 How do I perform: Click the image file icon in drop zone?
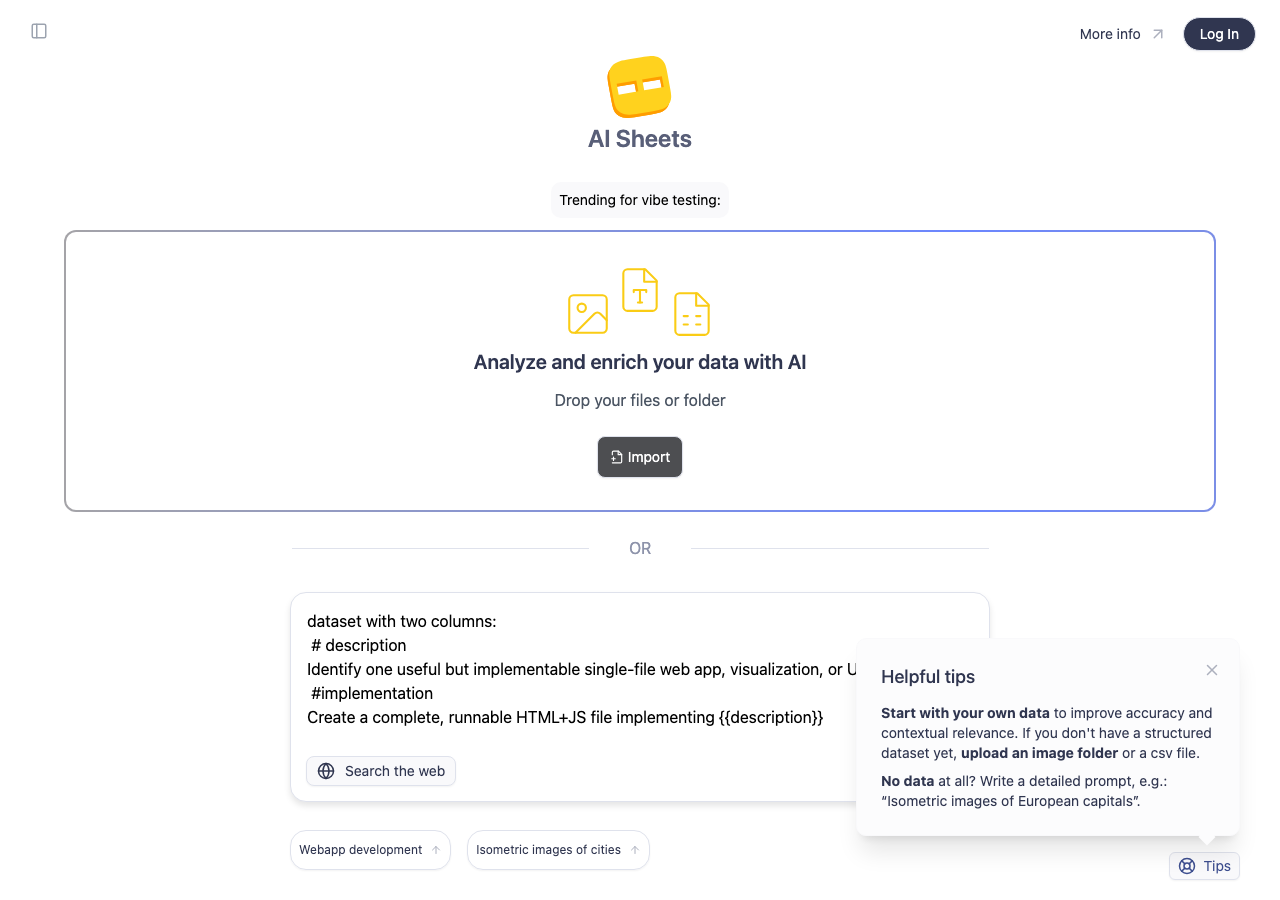point(588,314)
